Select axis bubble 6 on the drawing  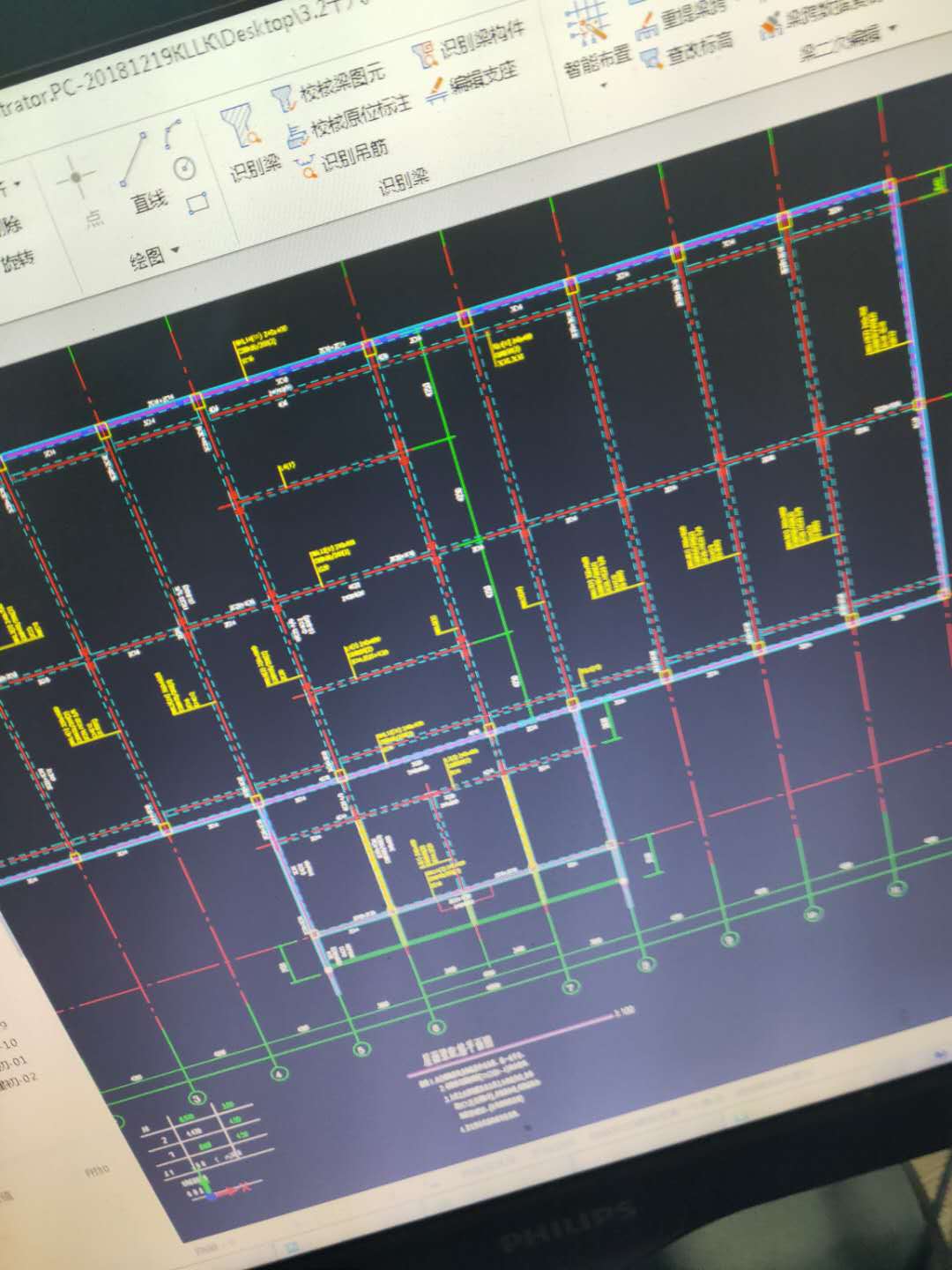pyautogui.click(x=435, y=1027)
